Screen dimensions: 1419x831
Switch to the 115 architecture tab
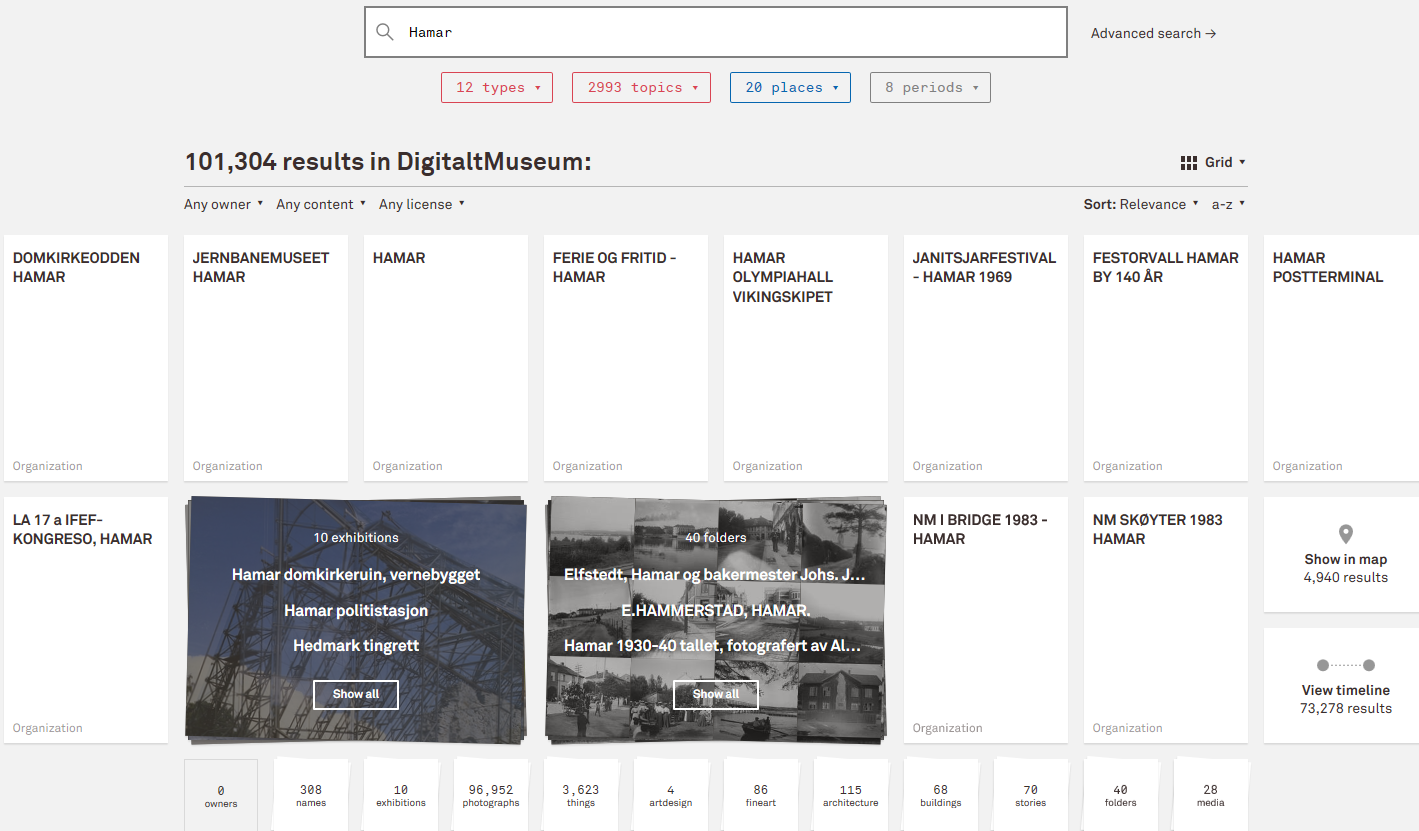[x=850, y=795]
